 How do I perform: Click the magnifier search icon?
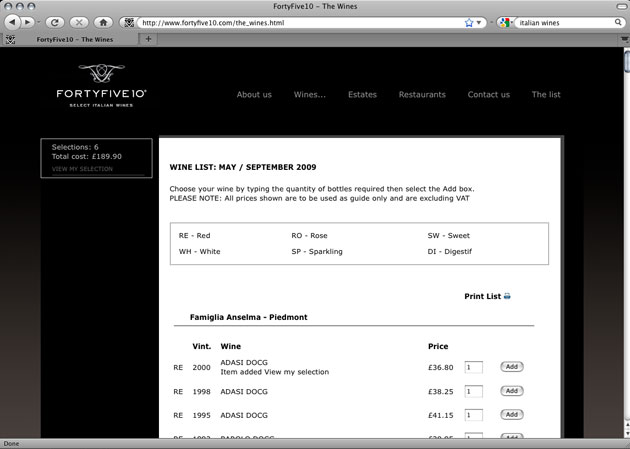pos(618,22)
